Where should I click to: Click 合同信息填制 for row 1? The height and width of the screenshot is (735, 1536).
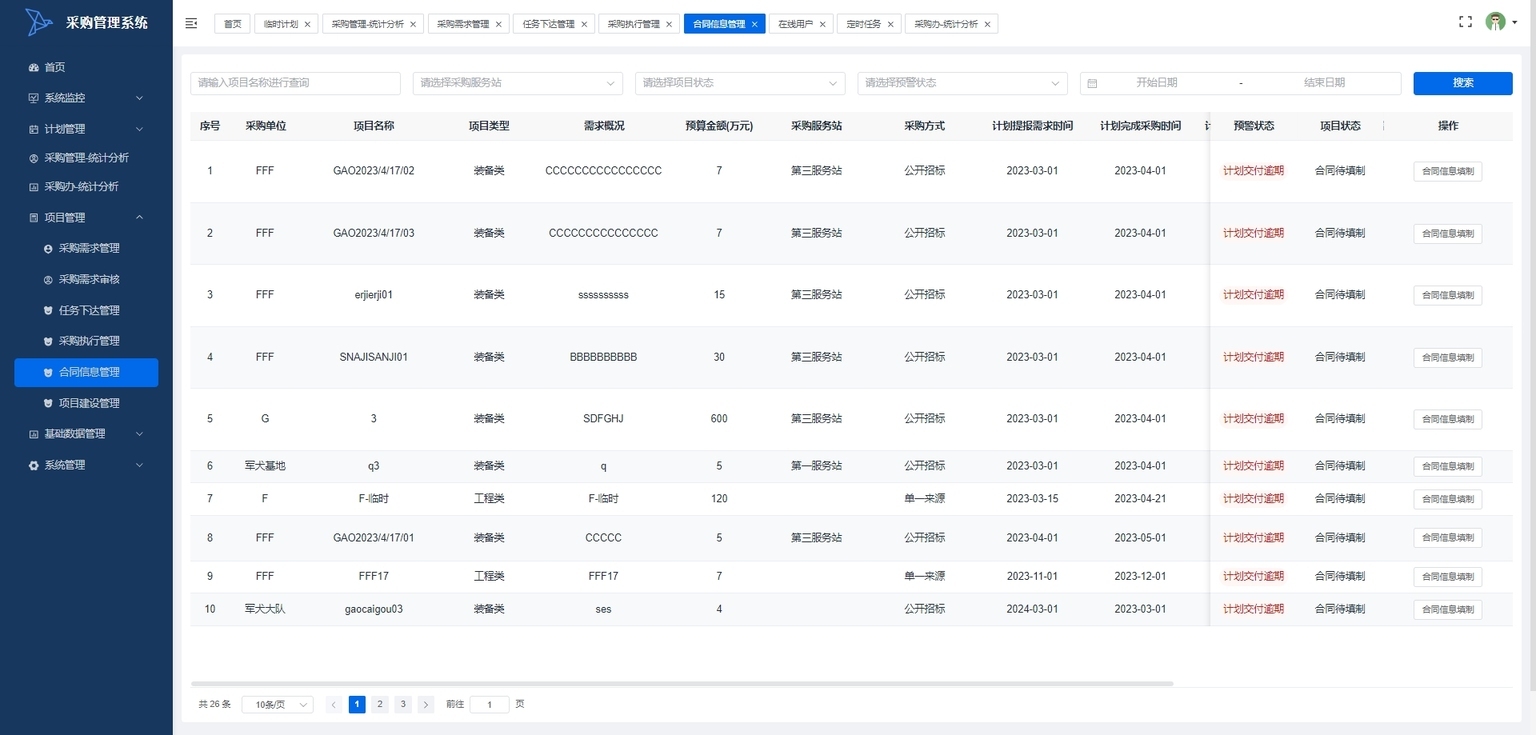(1447, 171)
